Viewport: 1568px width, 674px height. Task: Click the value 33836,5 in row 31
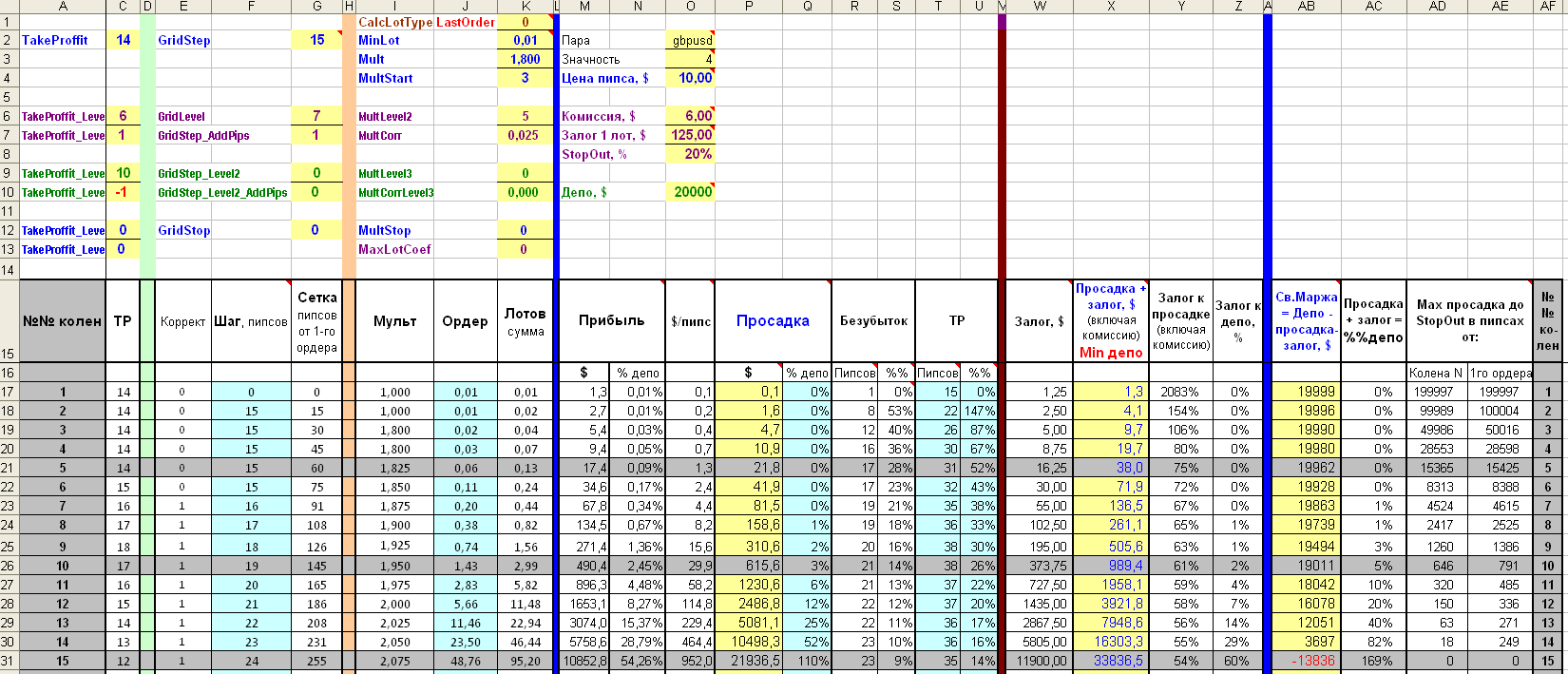coord(1111,661)
